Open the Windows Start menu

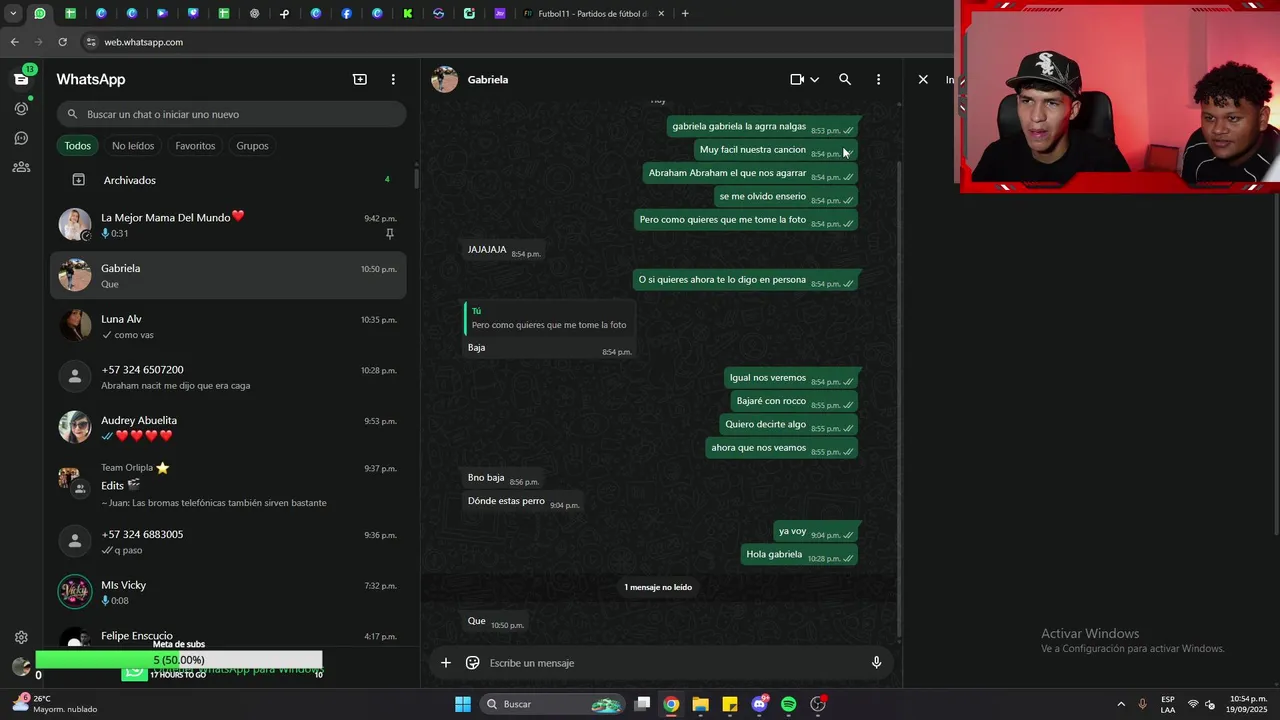(x=463, y=704)
